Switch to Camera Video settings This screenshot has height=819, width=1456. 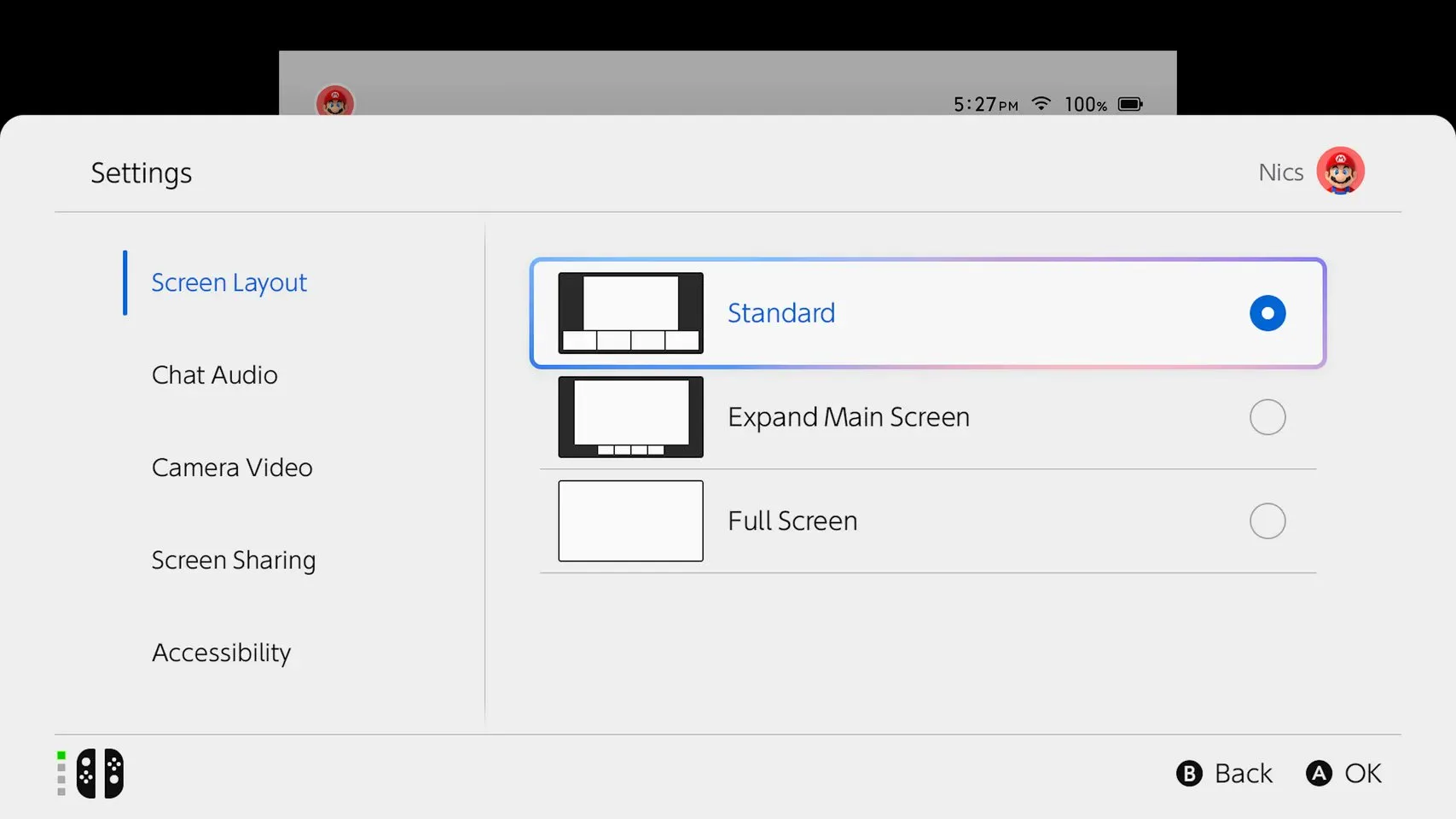(x=232, y=468)
